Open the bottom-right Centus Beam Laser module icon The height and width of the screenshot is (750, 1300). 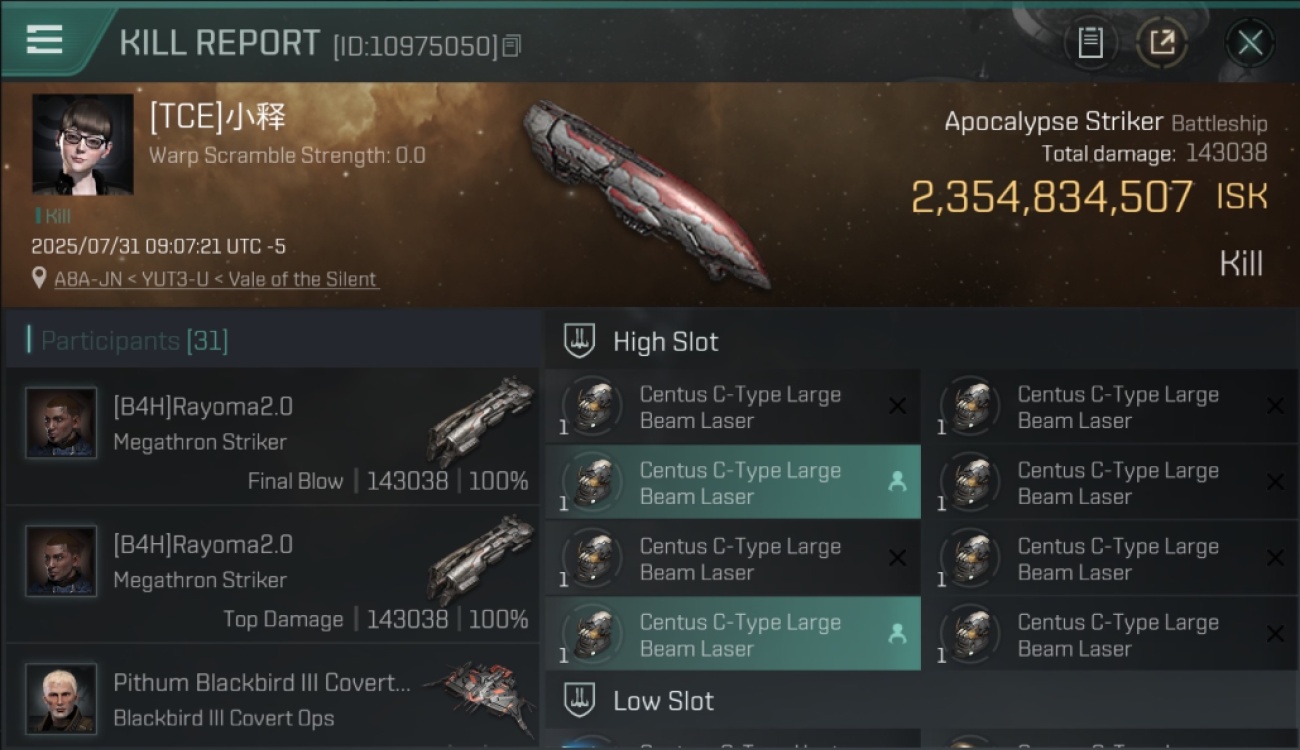[971, 634]
